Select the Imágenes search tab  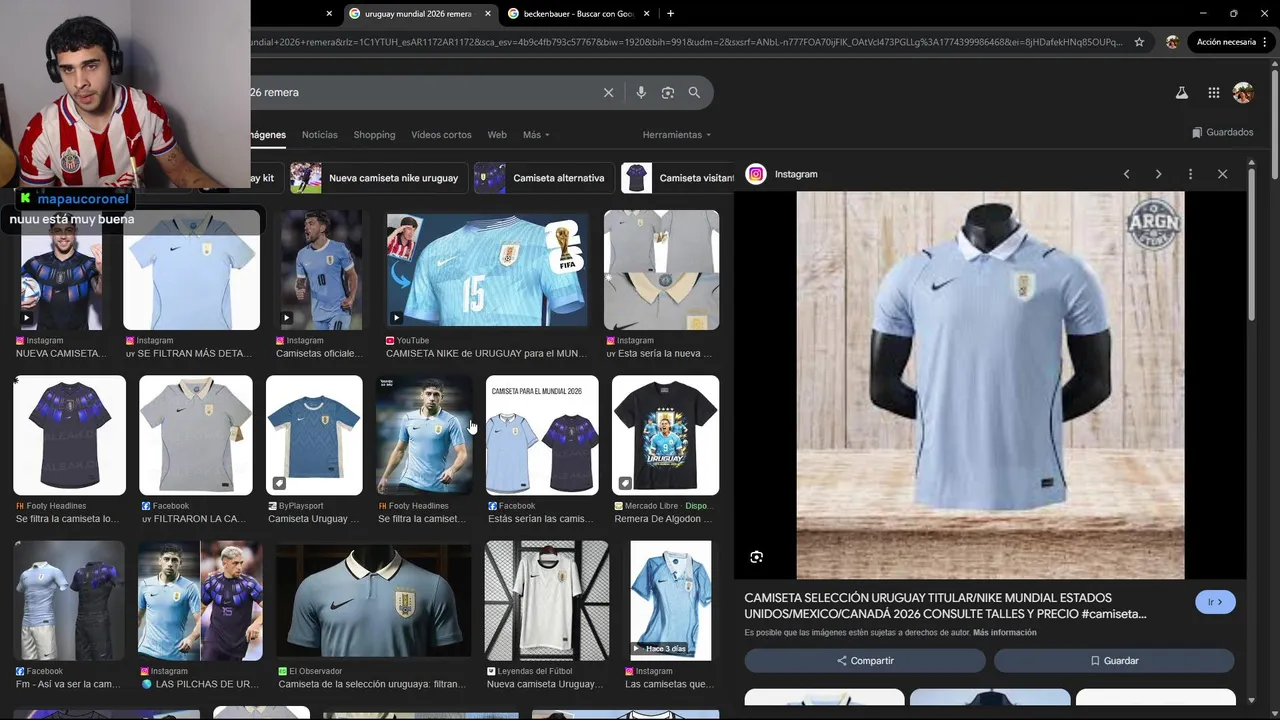pyautogui.click(x=268, y=135)
